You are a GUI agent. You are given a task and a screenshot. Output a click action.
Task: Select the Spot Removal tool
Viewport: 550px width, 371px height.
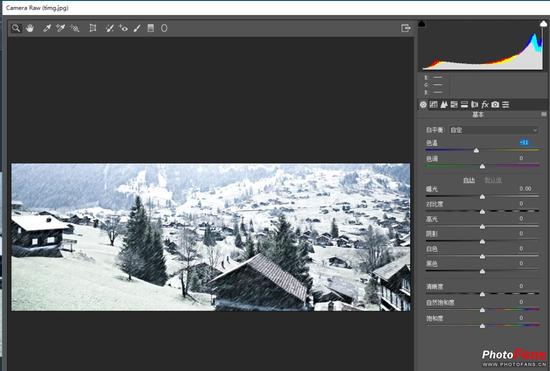coord(110,28)
